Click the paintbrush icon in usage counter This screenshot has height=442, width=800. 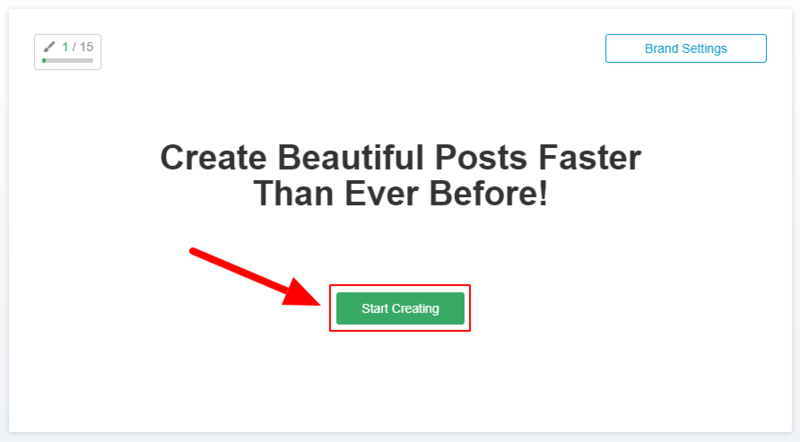[x=49, y=47]
